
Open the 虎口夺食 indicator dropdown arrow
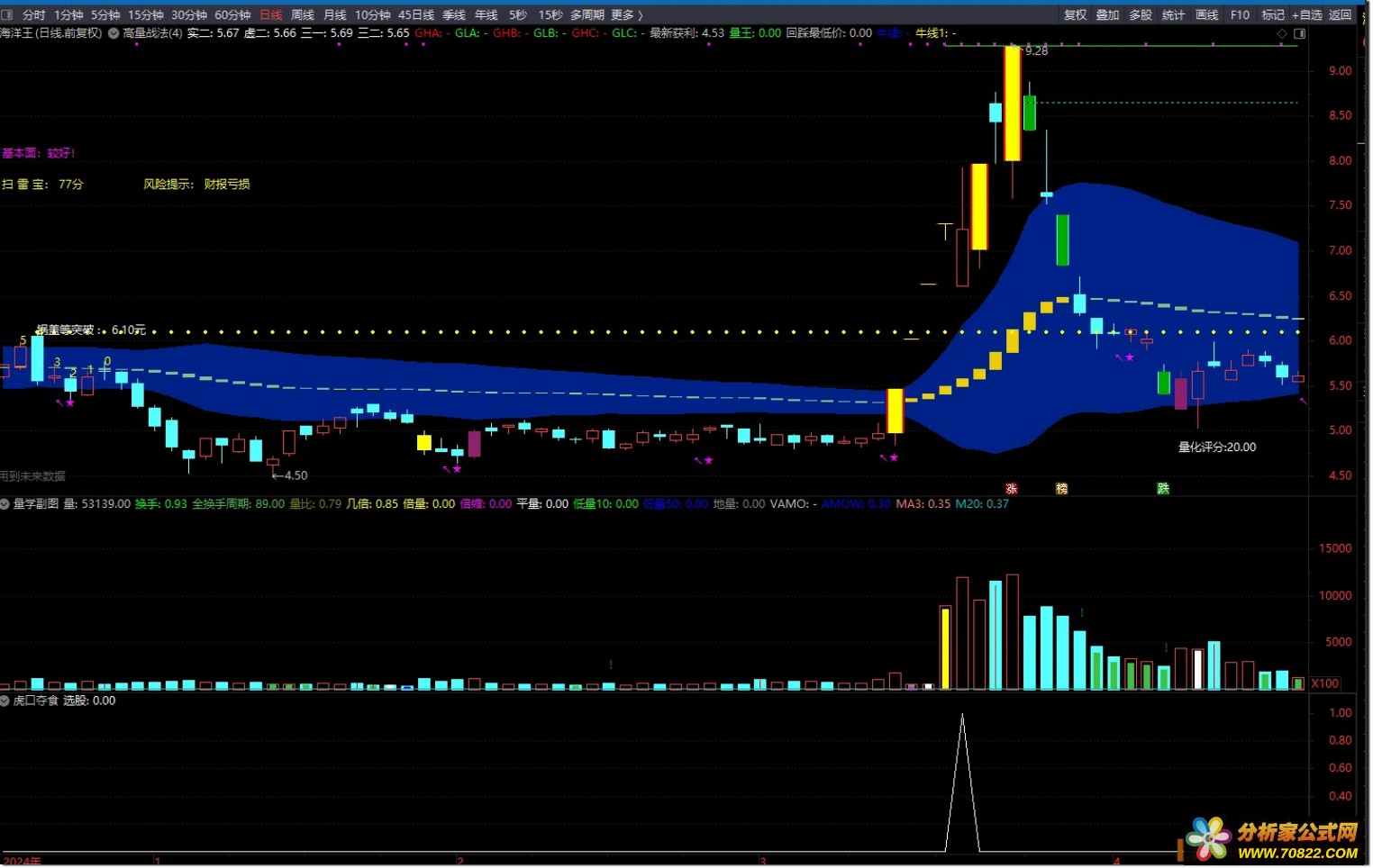click(x=5, y=701)
